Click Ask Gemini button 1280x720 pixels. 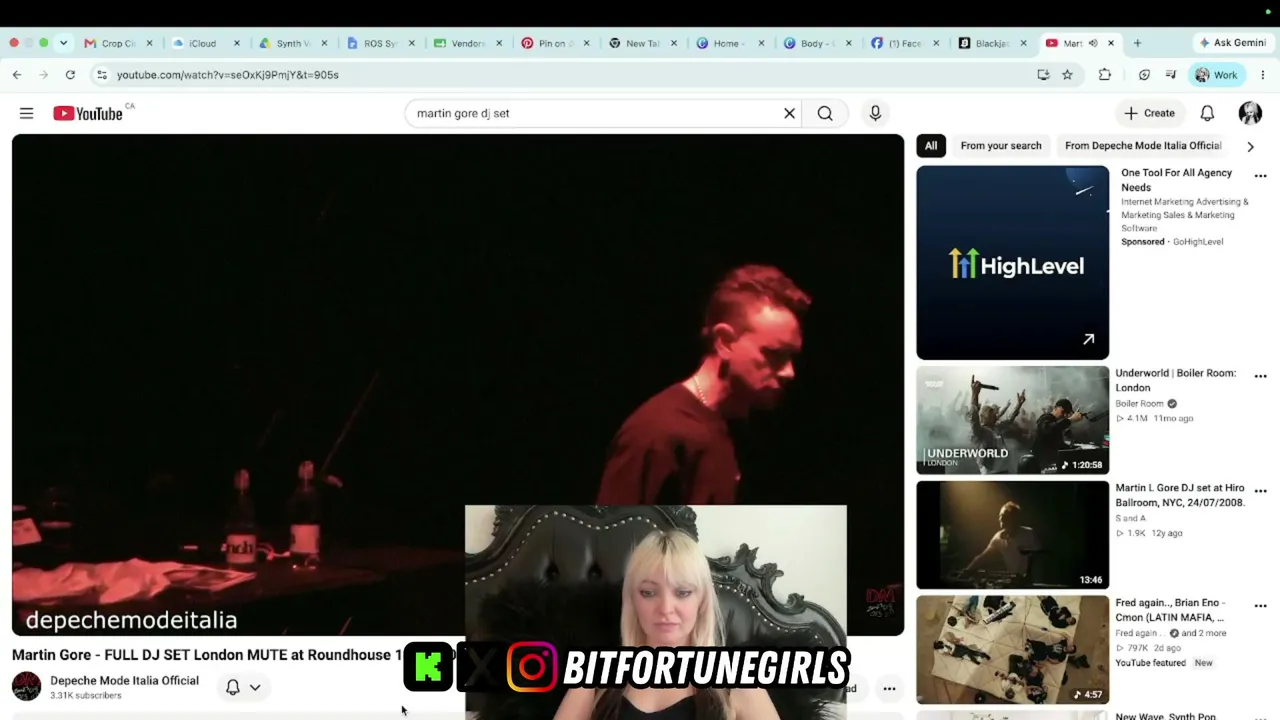(x=1232, y=43)
